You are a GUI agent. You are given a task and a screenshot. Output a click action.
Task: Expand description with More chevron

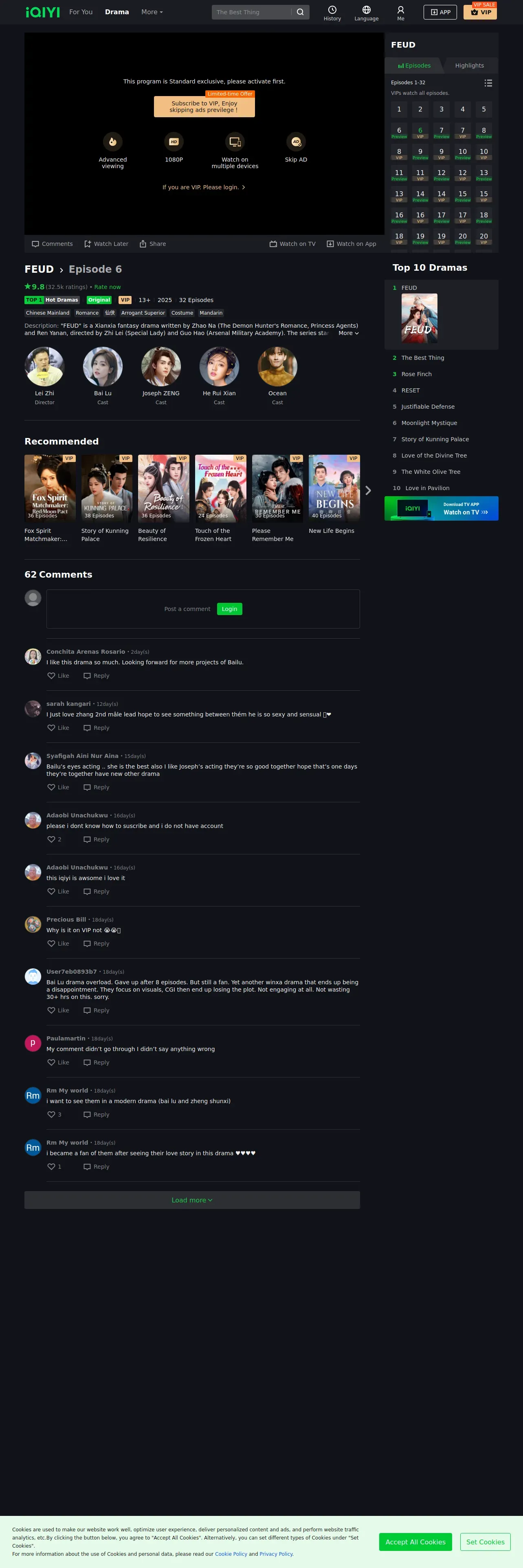[348, 333]
